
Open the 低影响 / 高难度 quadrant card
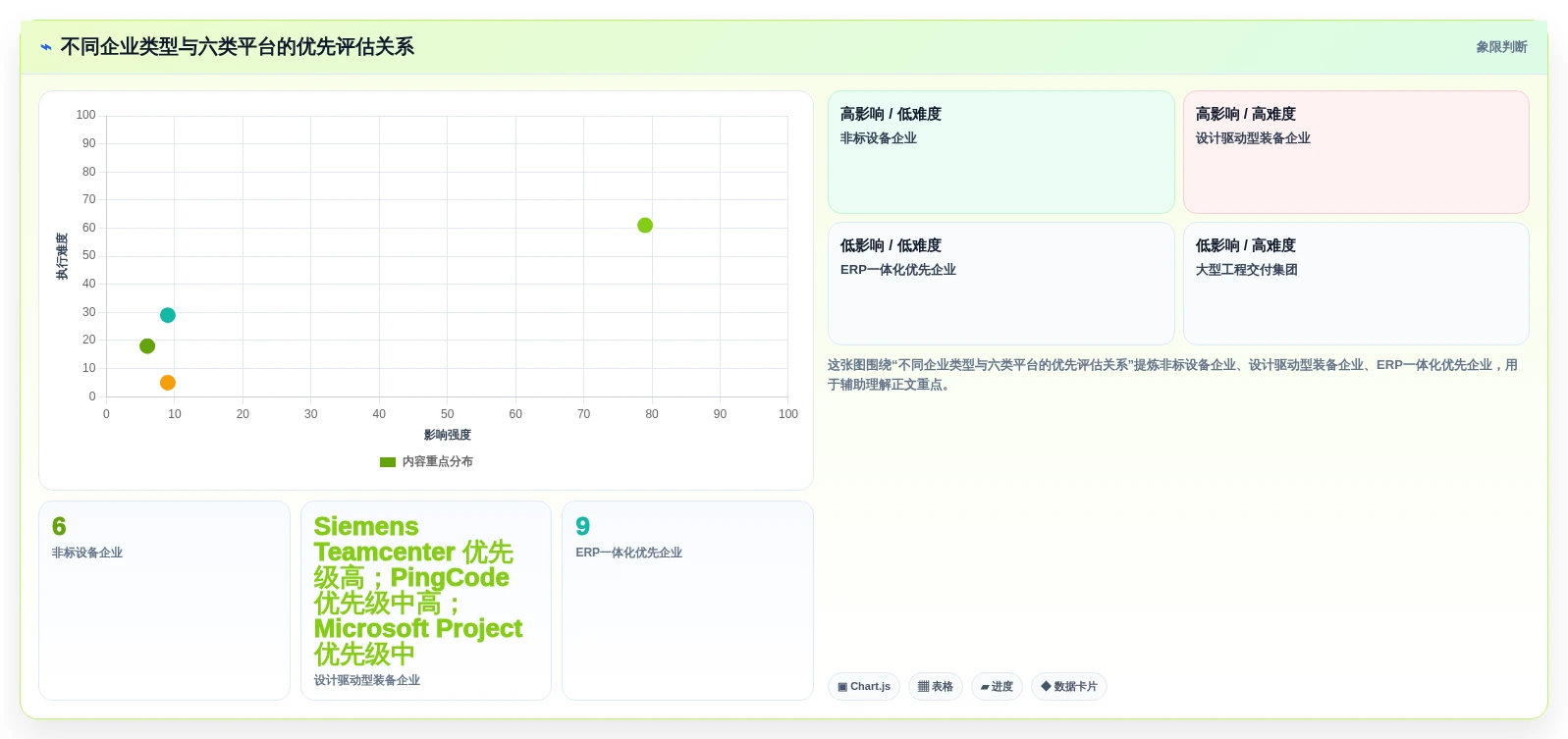1356,284
